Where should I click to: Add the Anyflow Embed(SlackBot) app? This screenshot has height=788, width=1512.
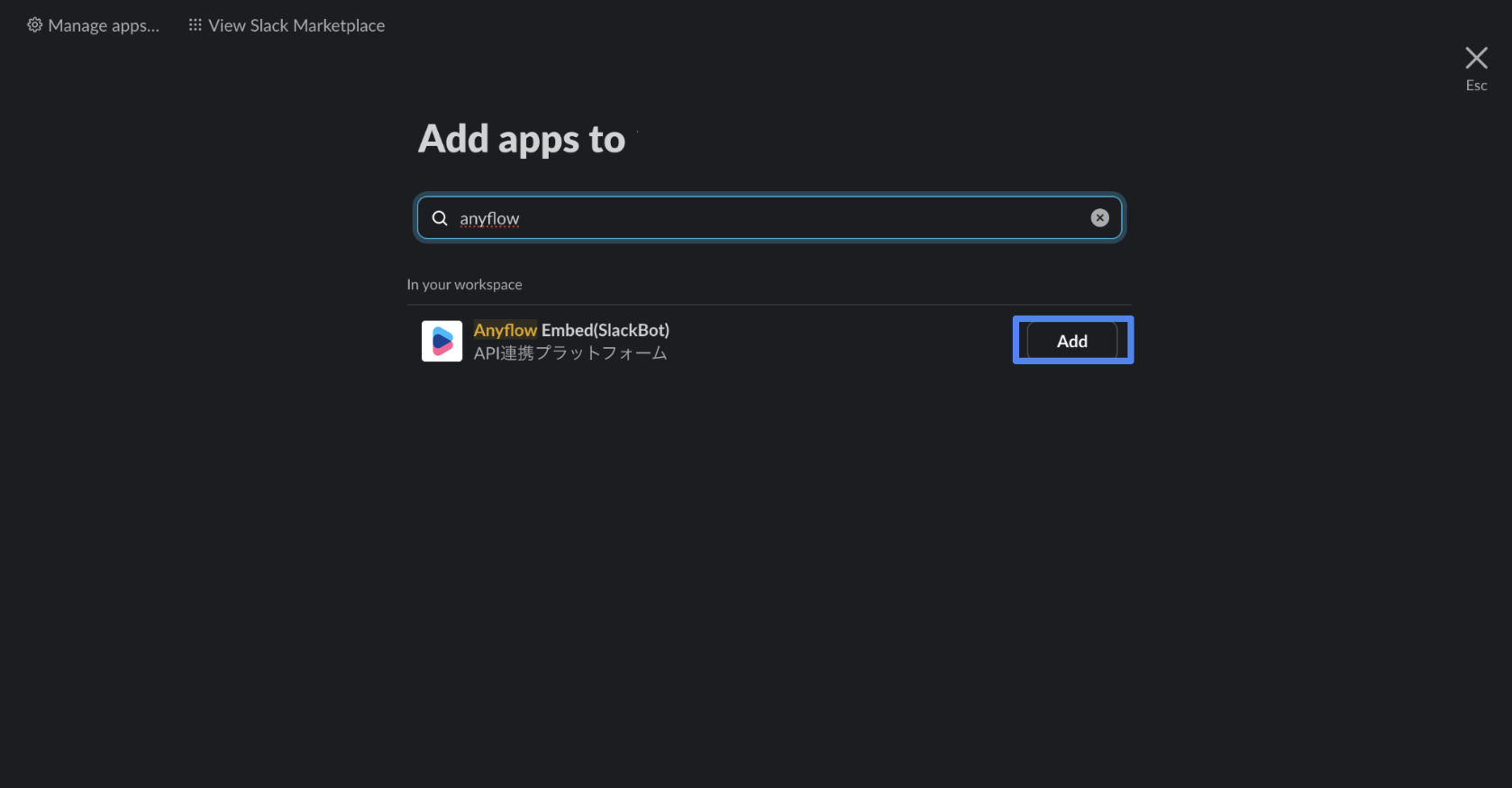1071,341
